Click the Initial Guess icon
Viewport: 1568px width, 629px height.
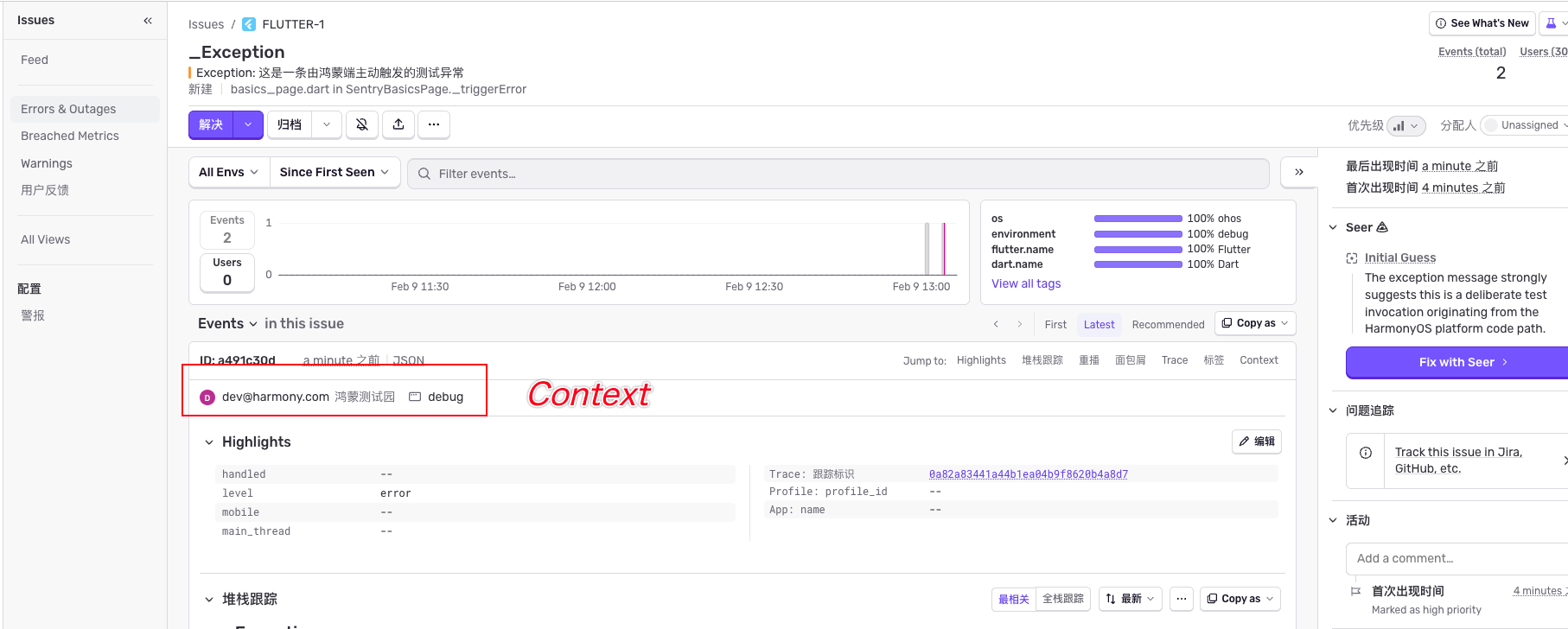1352,257
